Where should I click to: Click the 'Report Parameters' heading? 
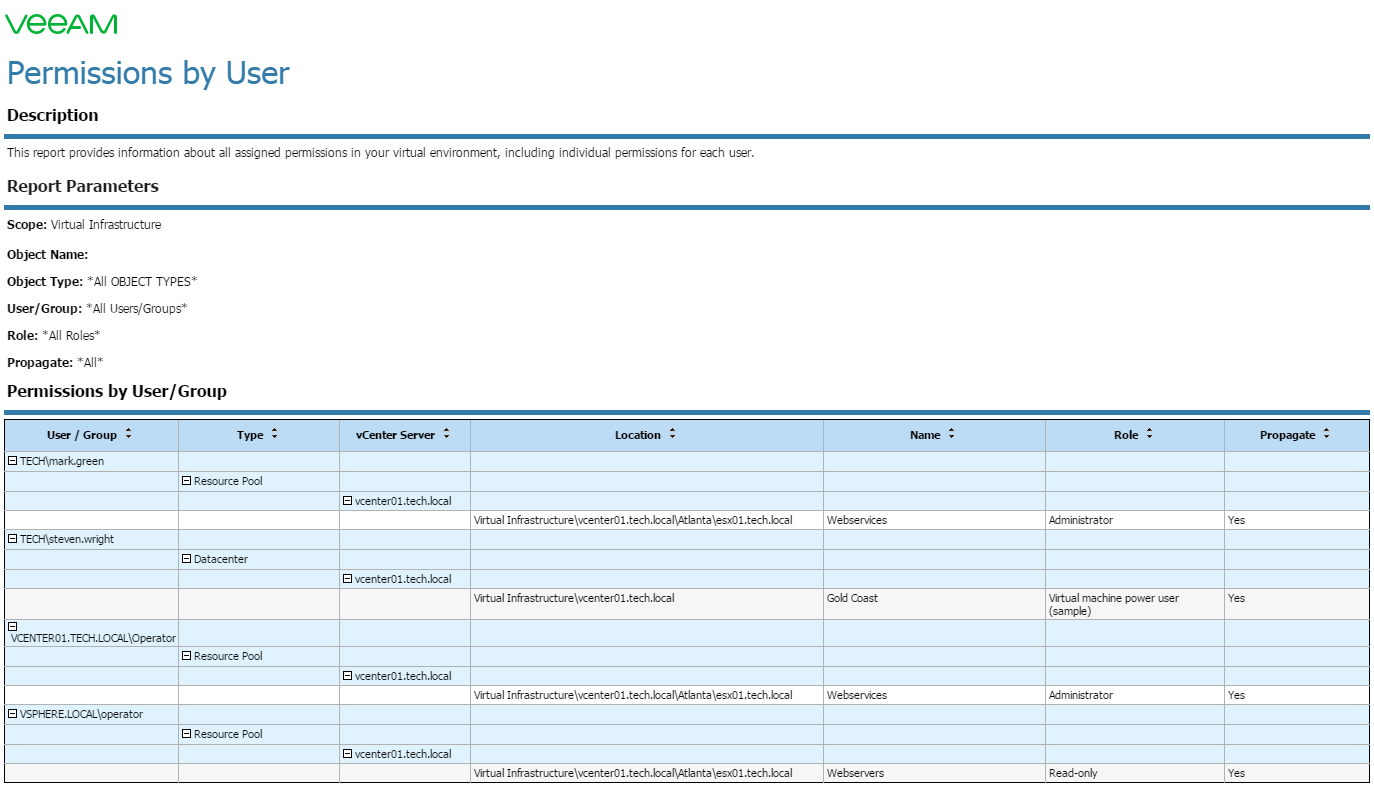coord(83,186)
